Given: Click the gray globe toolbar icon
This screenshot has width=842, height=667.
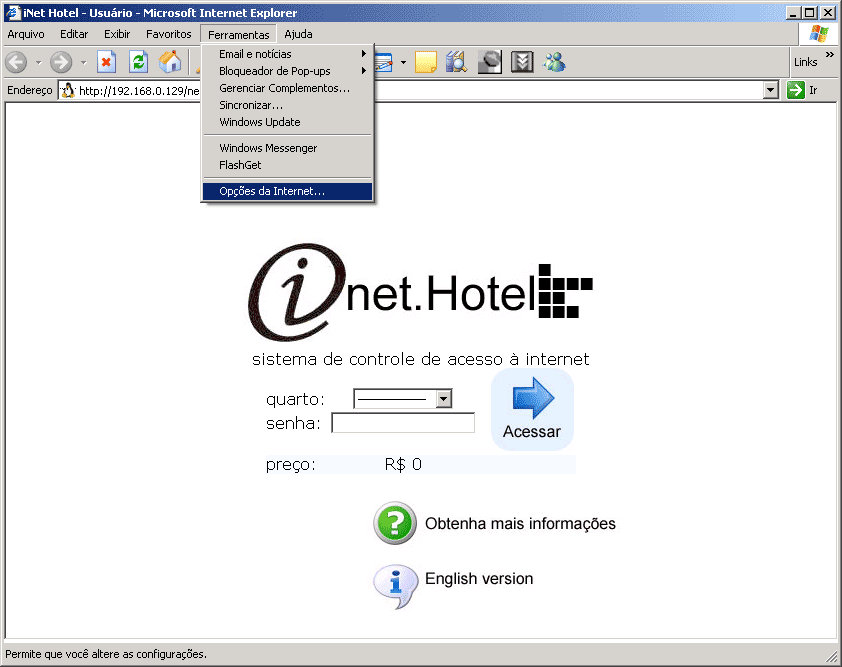Looking at the screenshot, I should pyautogui.click(x=489, y=62).
